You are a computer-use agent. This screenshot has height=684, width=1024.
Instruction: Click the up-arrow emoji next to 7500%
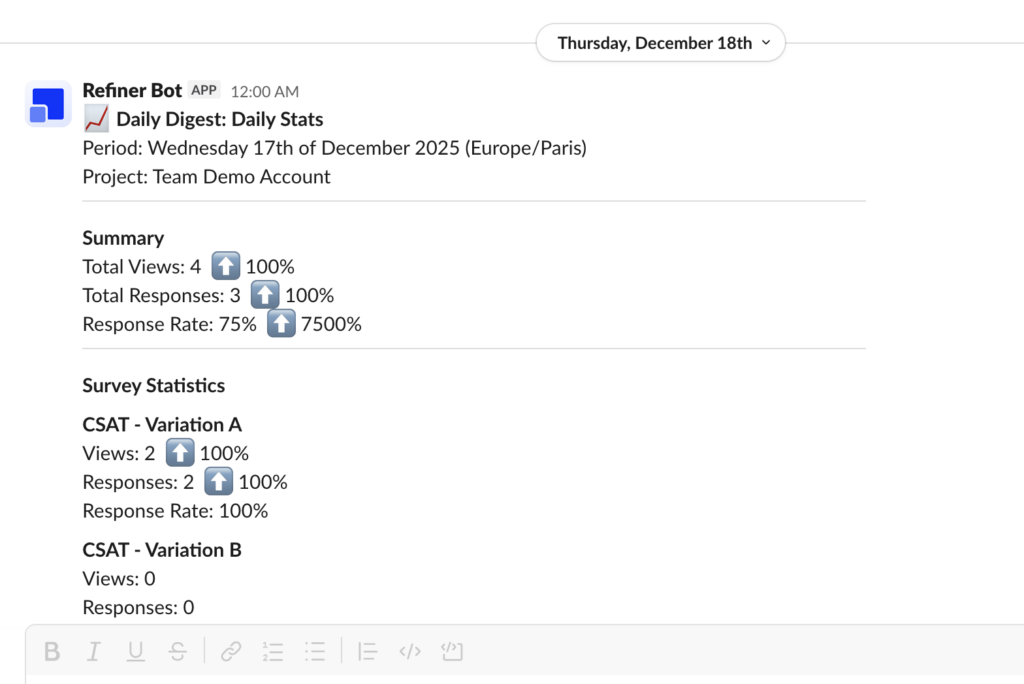[x=281, y=324]
